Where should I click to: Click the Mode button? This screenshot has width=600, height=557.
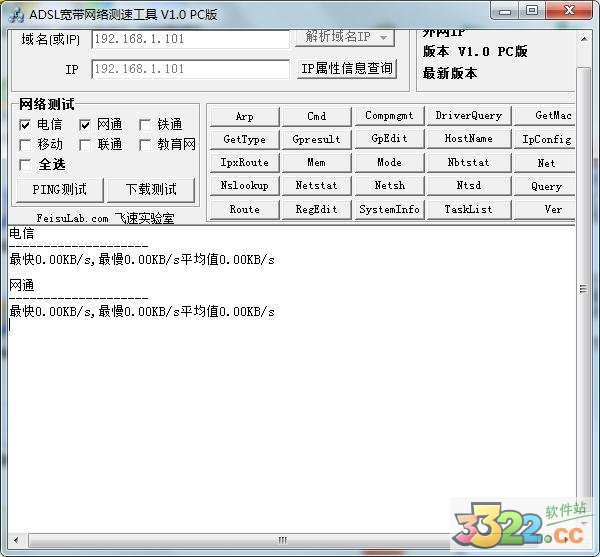coord(389,163)
